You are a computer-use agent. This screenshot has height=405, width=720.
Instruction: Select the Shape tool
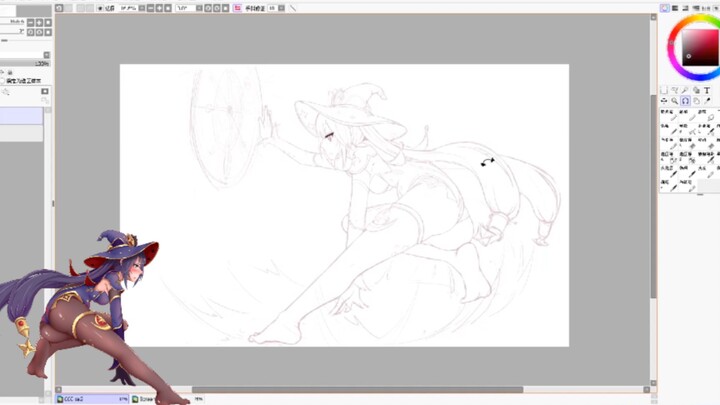(x=696, y=90)
